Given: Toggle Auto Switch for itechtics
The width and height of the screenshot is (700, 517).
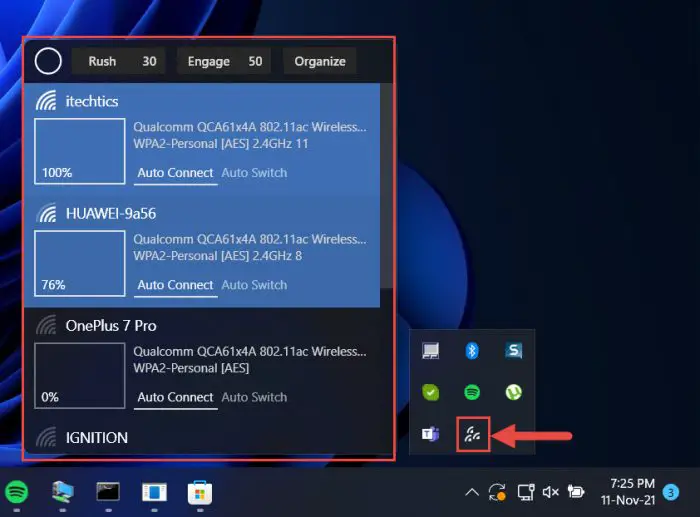Looking at the screenshot, I should click(x=254, y=173).
